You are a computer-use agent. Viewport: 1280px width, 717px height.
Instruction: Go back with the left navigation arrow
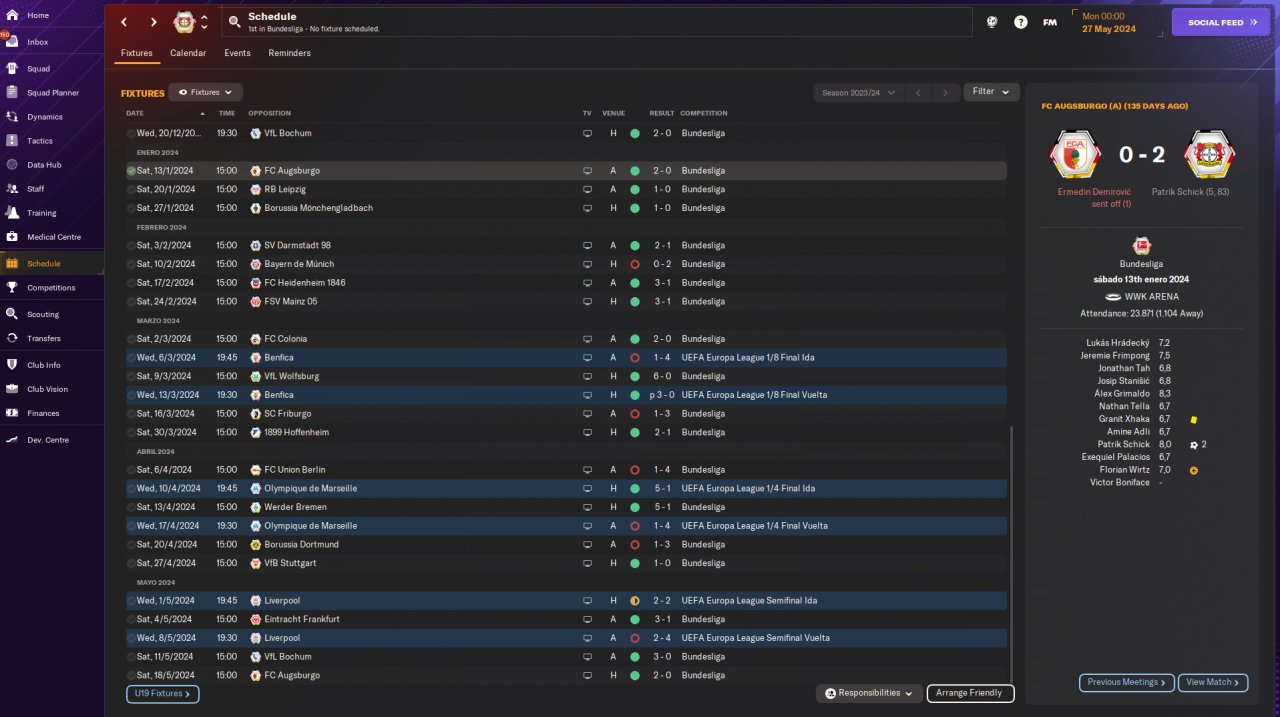coord(124,22)
